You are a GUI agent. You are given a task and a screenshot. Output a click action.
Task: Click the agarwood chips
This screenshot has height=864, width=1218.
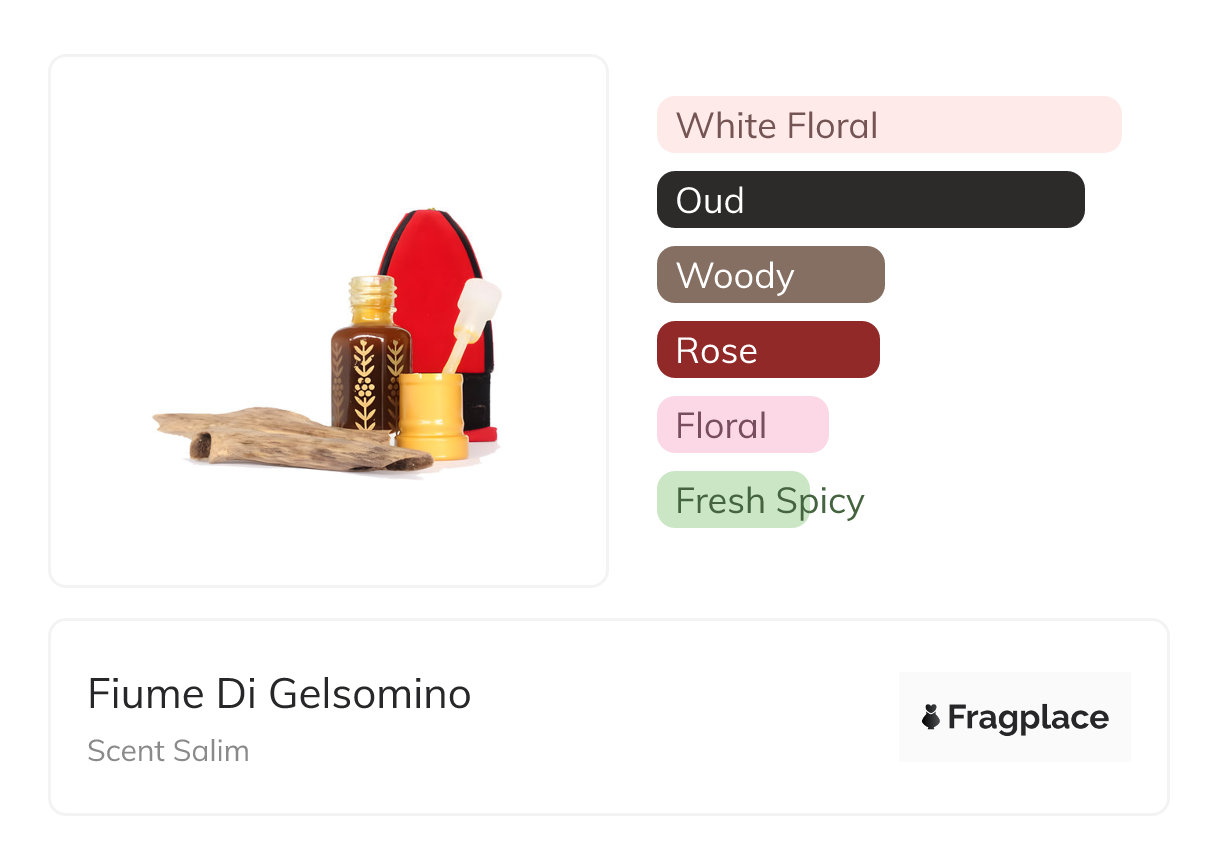(x=290, y=438)
